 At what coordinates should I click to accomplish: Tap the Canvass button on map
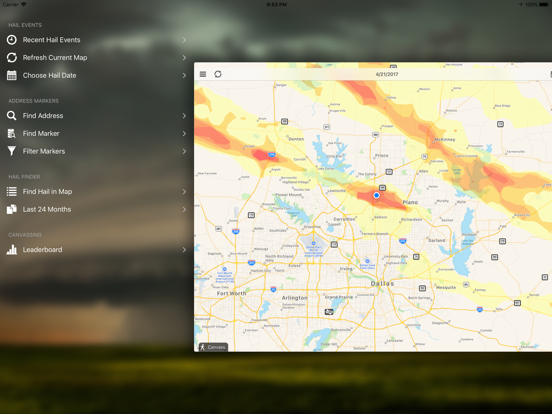tap(213, 347)
